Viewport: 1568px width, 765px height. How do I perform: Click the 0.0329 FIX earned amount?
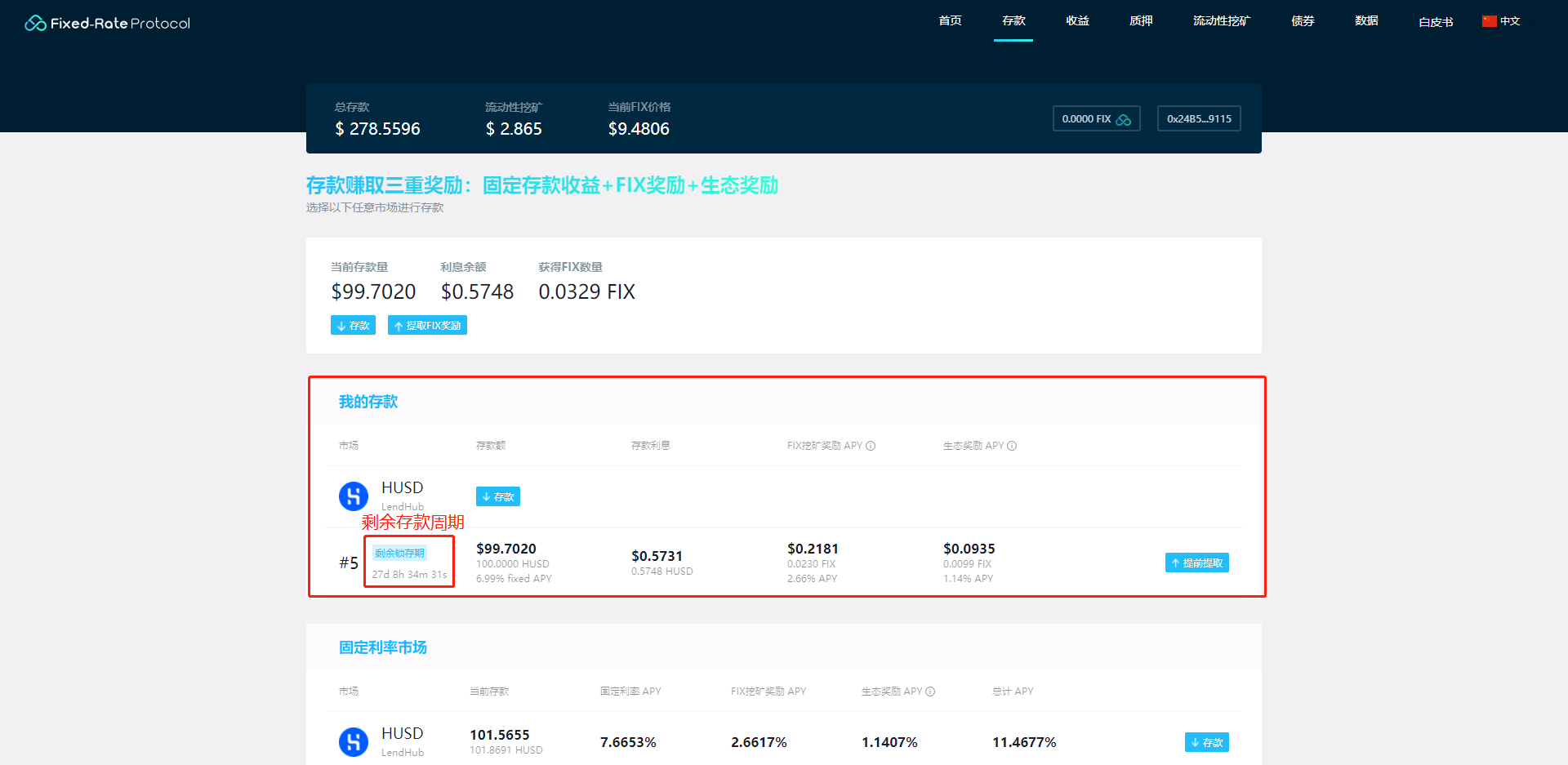(x=586, y=291)
